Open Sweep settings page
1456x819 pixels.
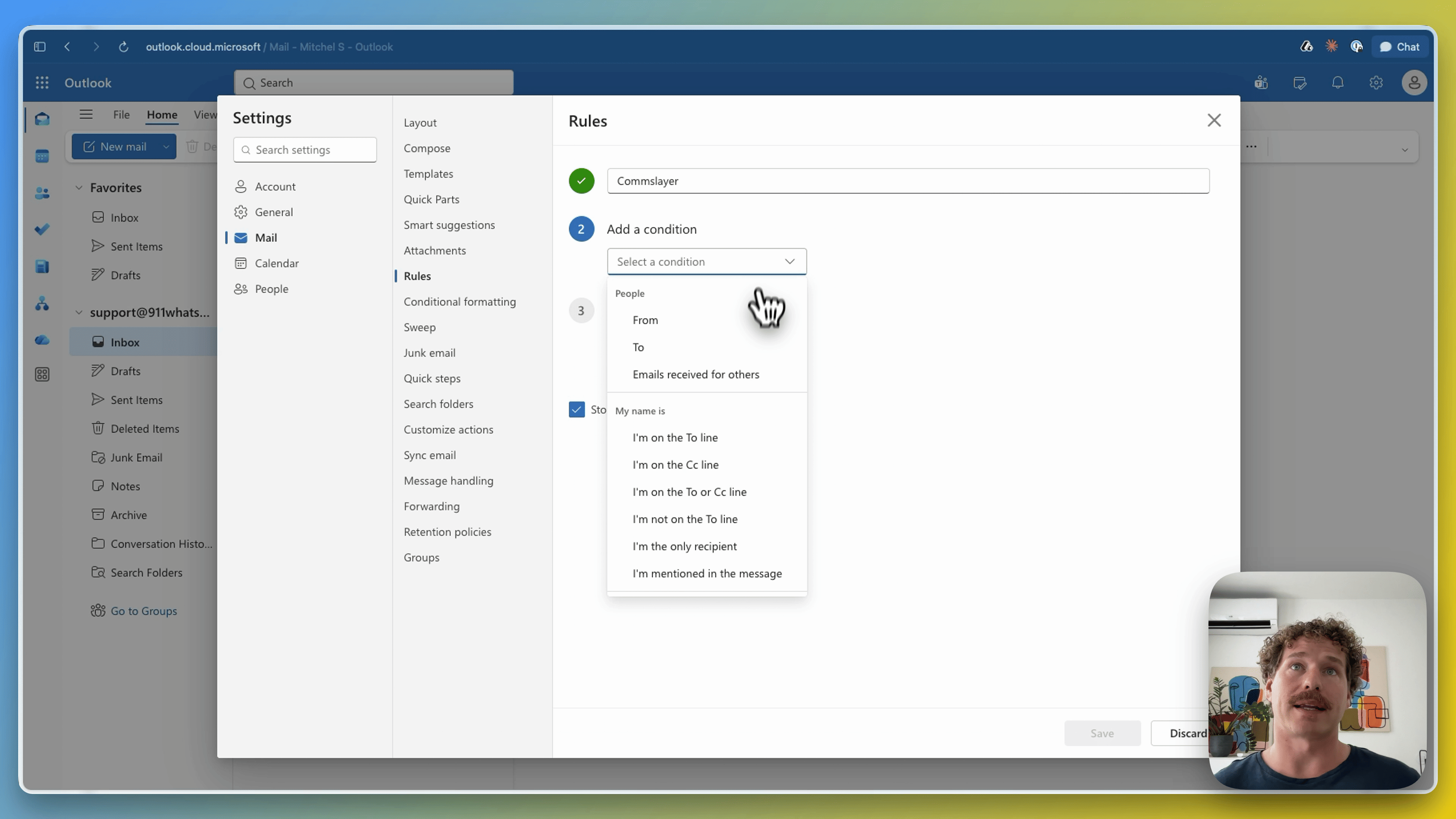(x=419, y=327)
